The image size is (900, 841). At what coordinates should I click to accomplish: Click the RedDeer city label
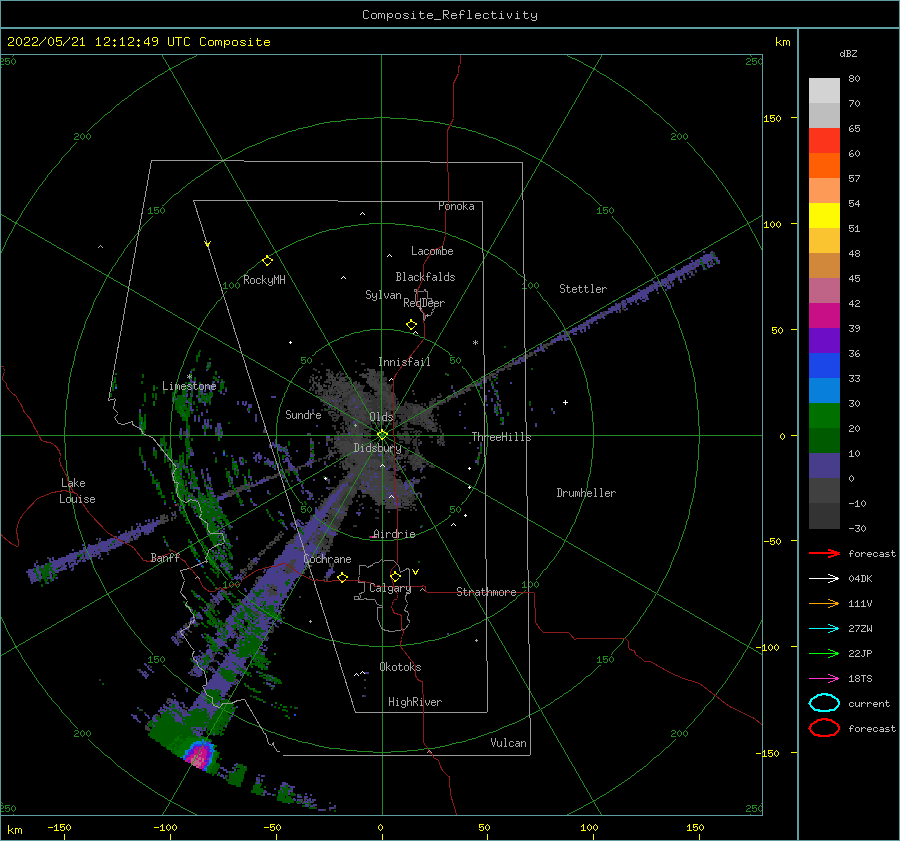coord(424,303)
